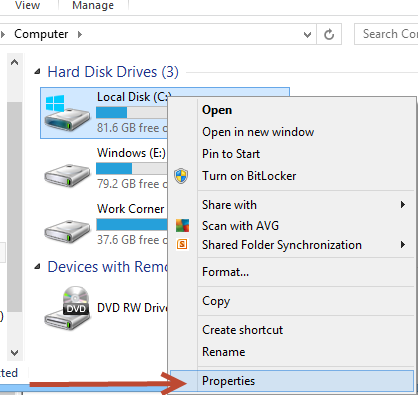Click the Work Corner usage bar
This screenshot has height=395, width=418.
coord(132,224)
